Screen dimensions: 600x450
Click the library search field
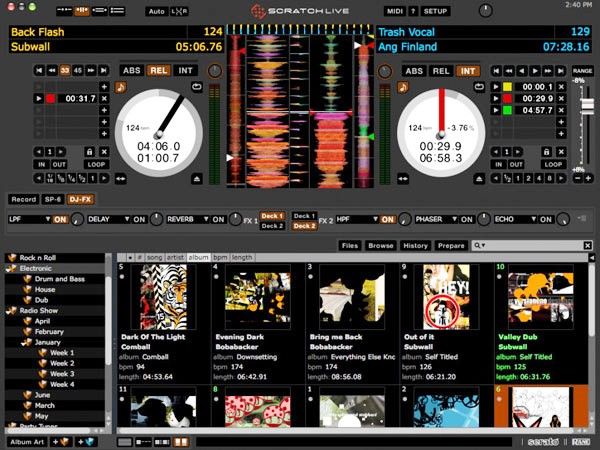tap(532, 245)
